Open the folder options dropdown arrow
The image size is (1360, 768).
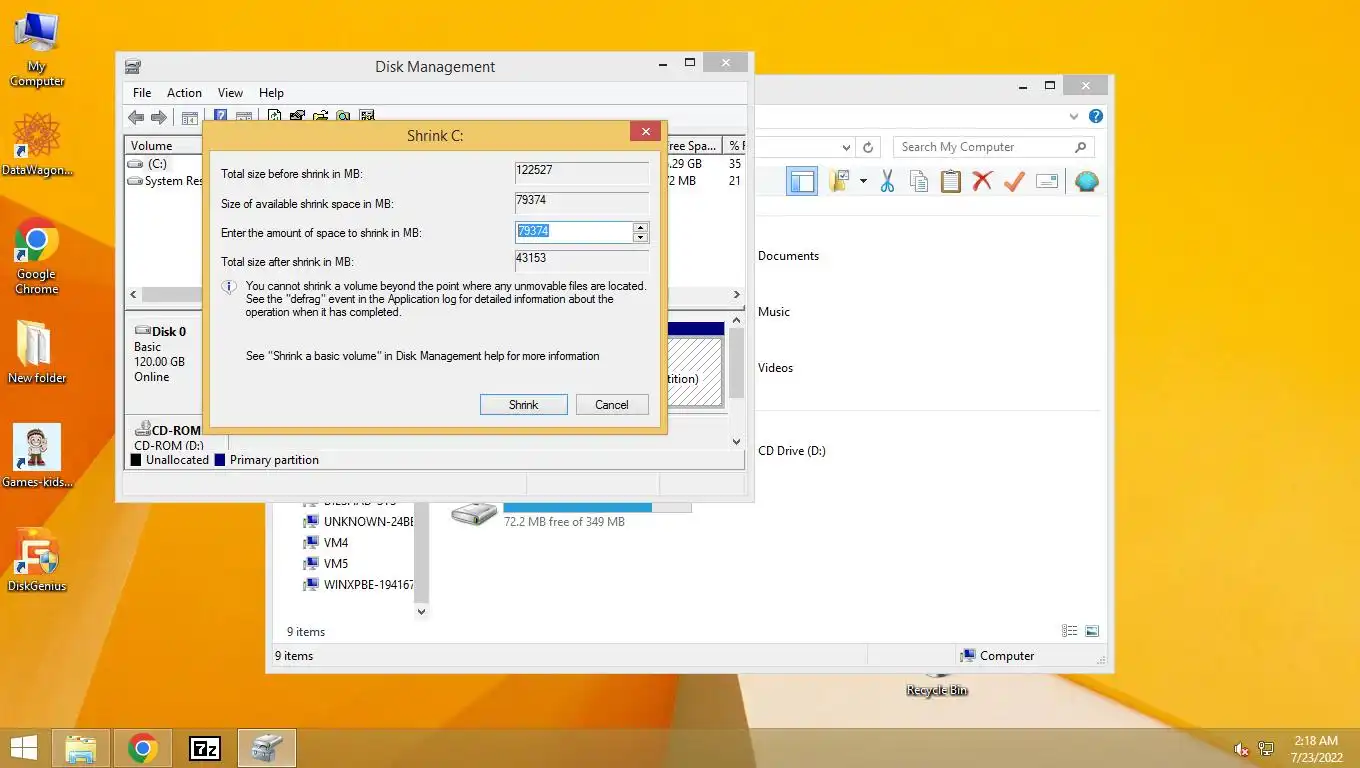coord(863,182)
